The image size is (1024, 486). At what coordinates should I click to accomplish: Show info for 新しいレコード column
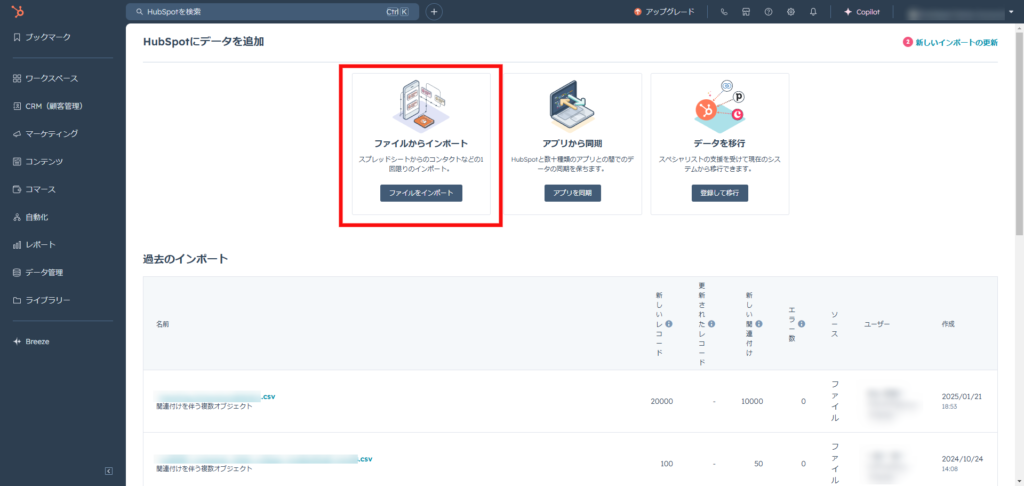coord(669,323)
